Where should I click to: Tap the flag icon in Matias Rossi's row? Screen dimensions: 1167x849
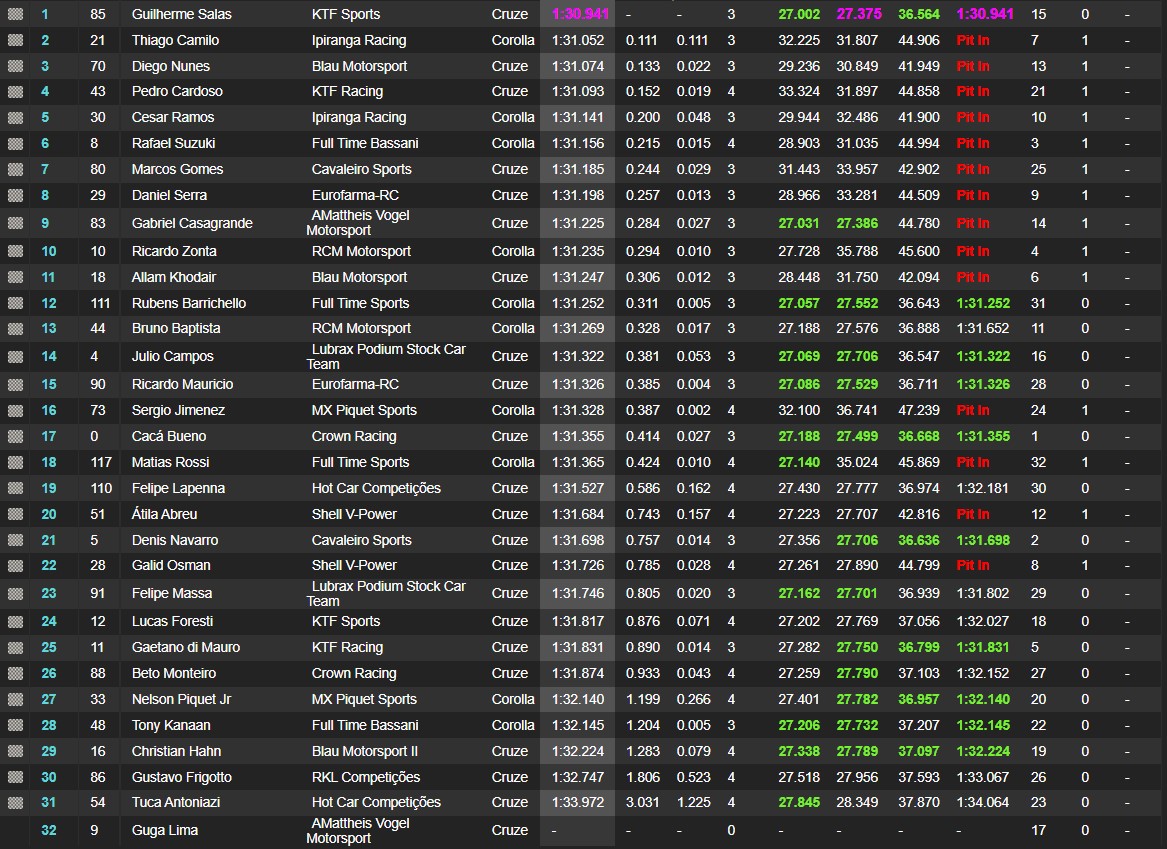click(x=15, y=462)
